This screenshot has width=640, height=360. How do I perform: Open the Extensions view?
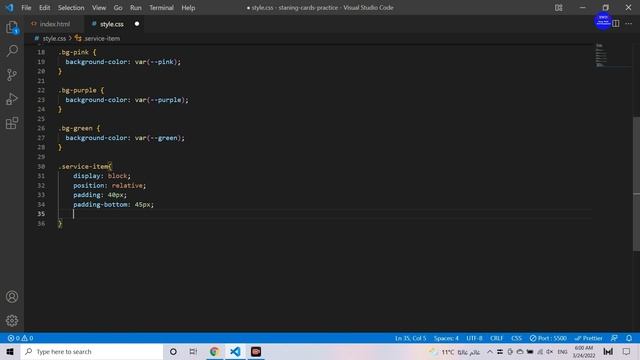tap(12, 123)
